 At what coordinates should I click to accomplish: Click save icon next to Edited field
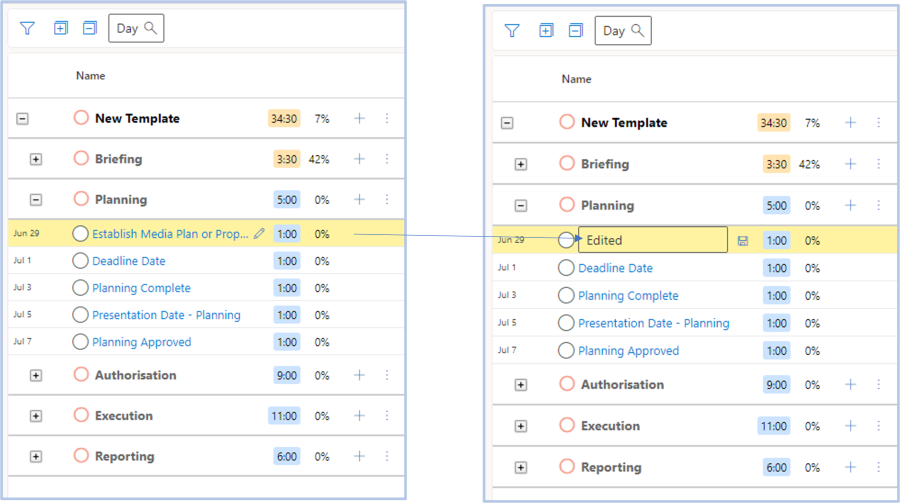743,241
